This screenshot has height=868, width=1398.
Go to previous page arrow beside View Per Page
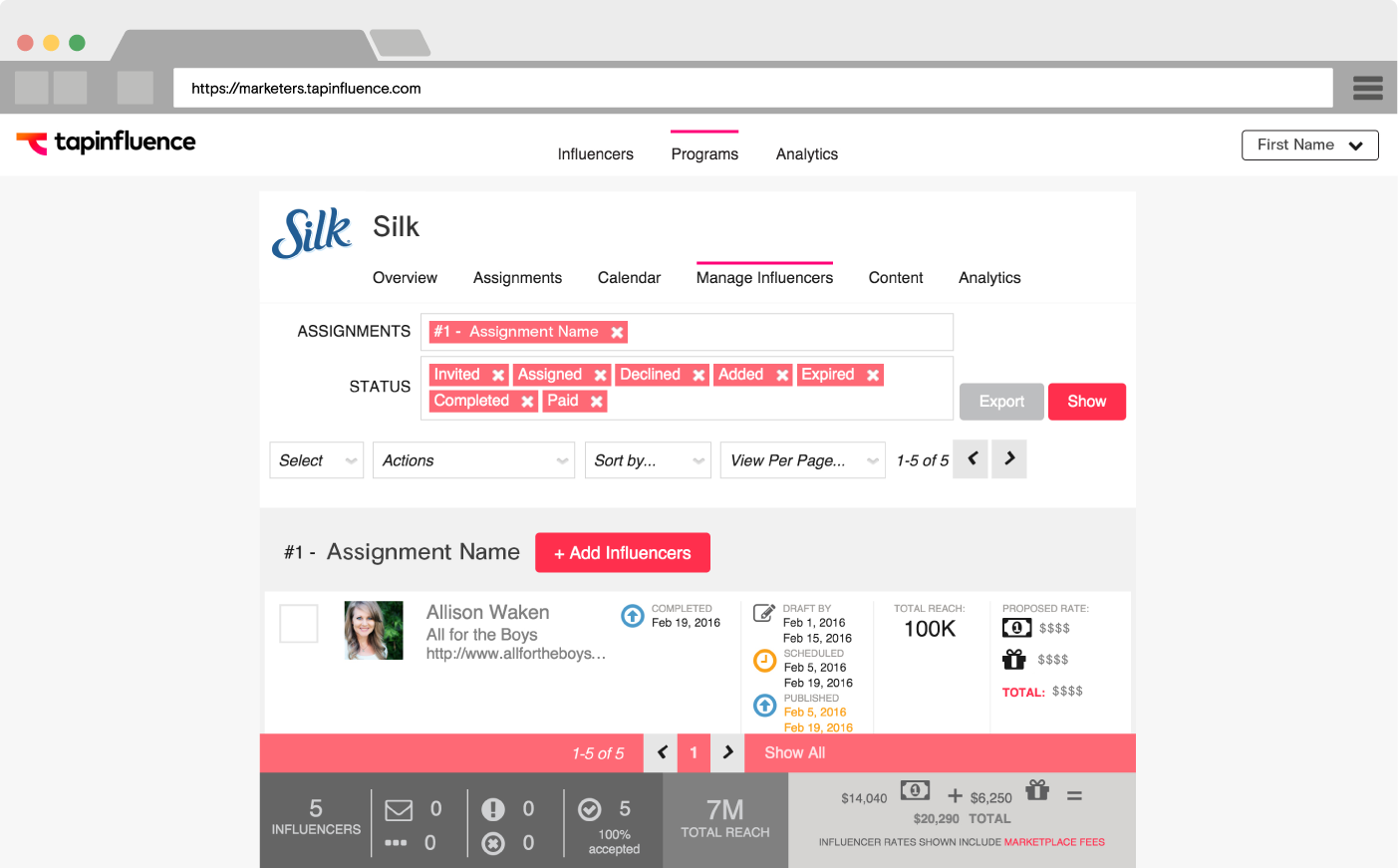coord(971,458)
